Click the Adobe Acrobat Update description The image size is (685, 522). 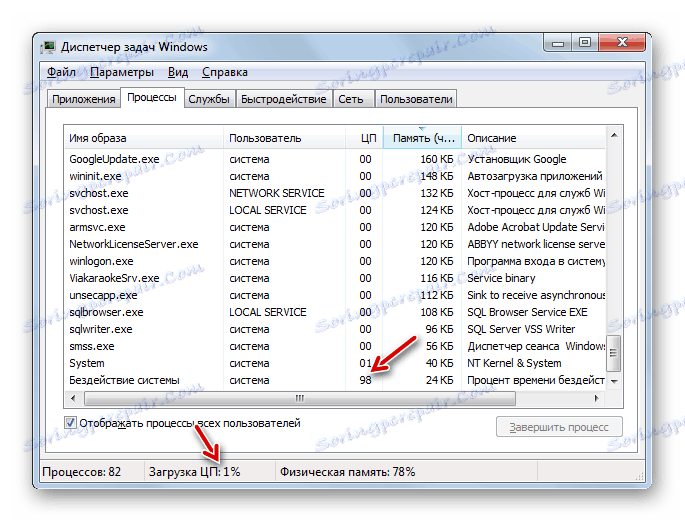click(536, 227)
